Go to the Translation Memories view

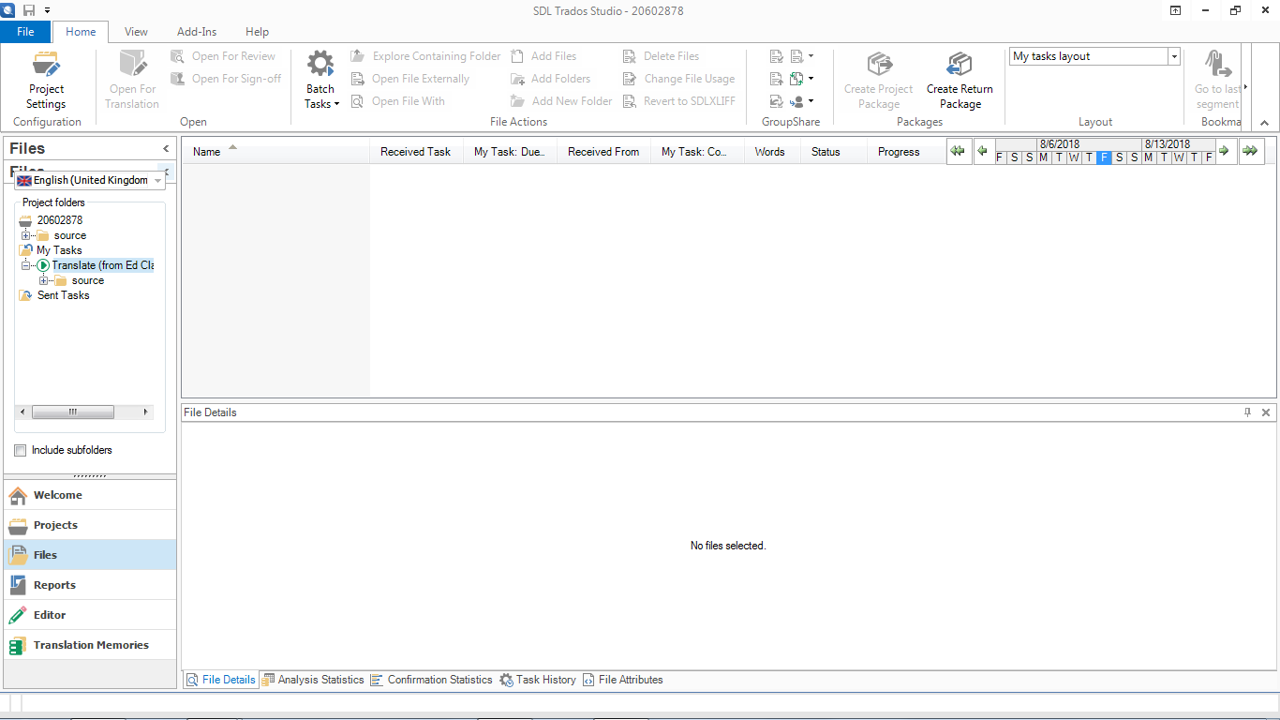89,645
